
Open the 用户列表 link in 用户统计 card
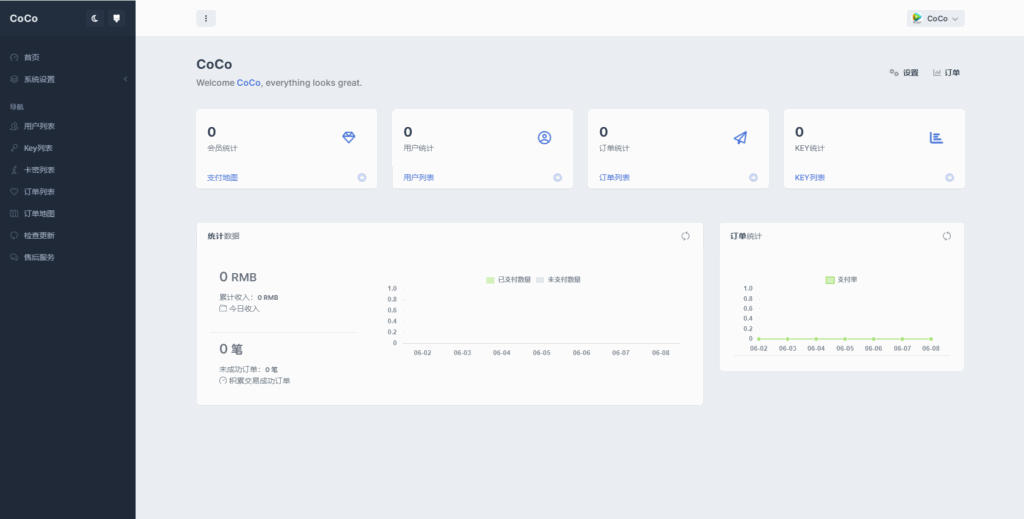tap(419, 178)
